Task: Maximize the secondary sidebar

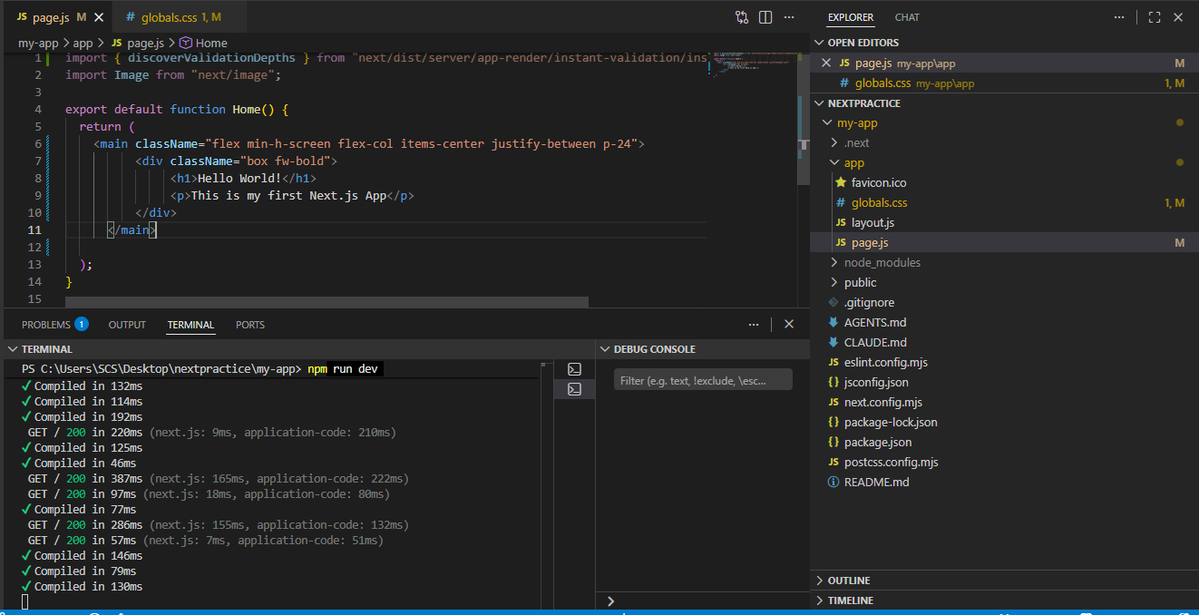Action: tap(1155, 17)
